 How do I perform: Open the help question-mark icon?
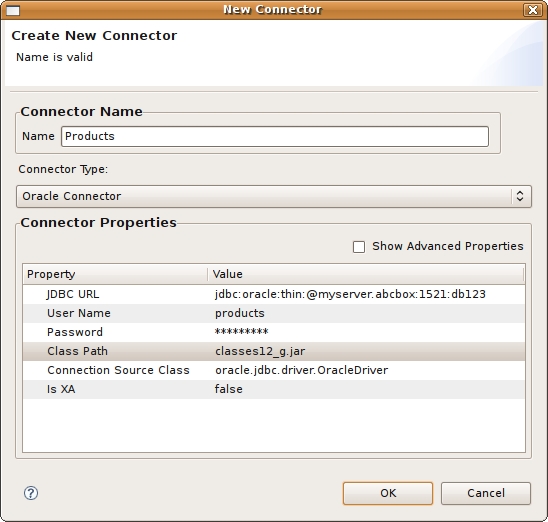pyautogui.click(x=31, y=493)
